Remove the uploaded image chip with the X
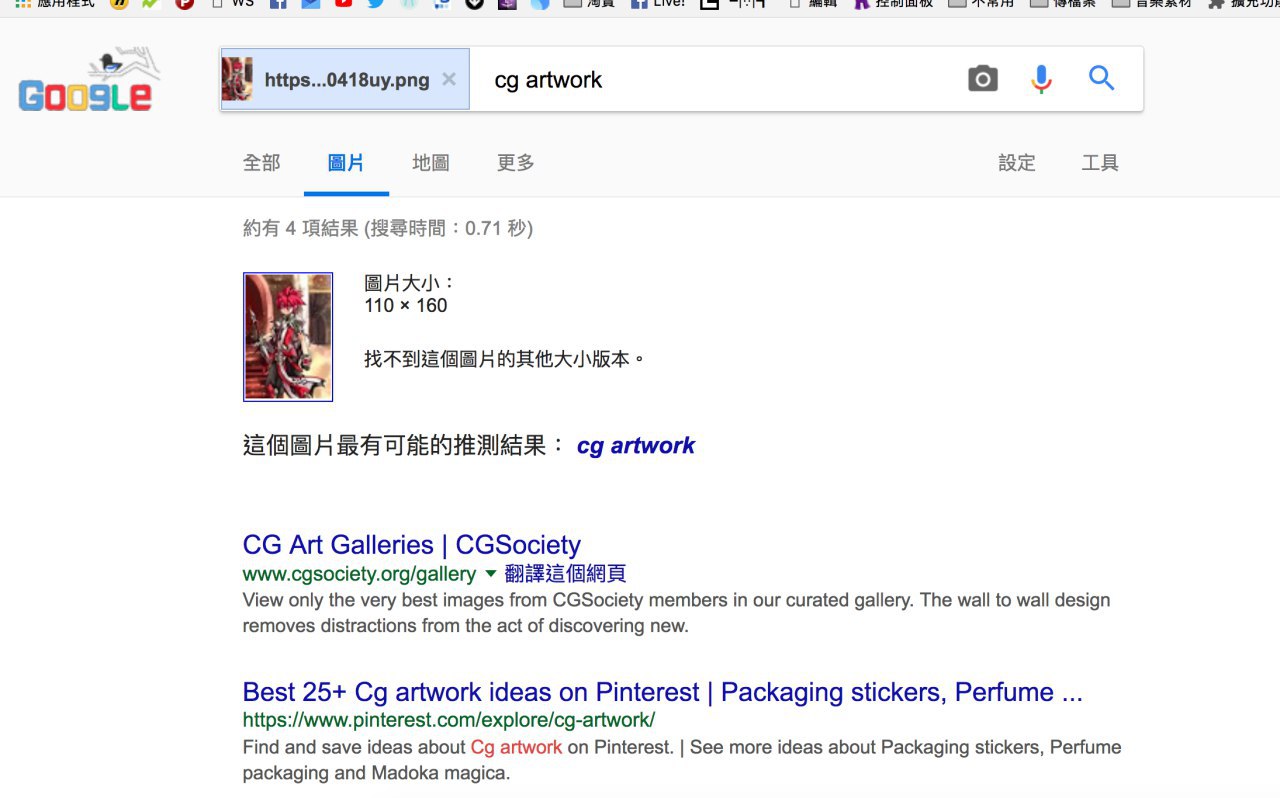The width and height of the screenshot is (1280, 798). click(449, 79)
